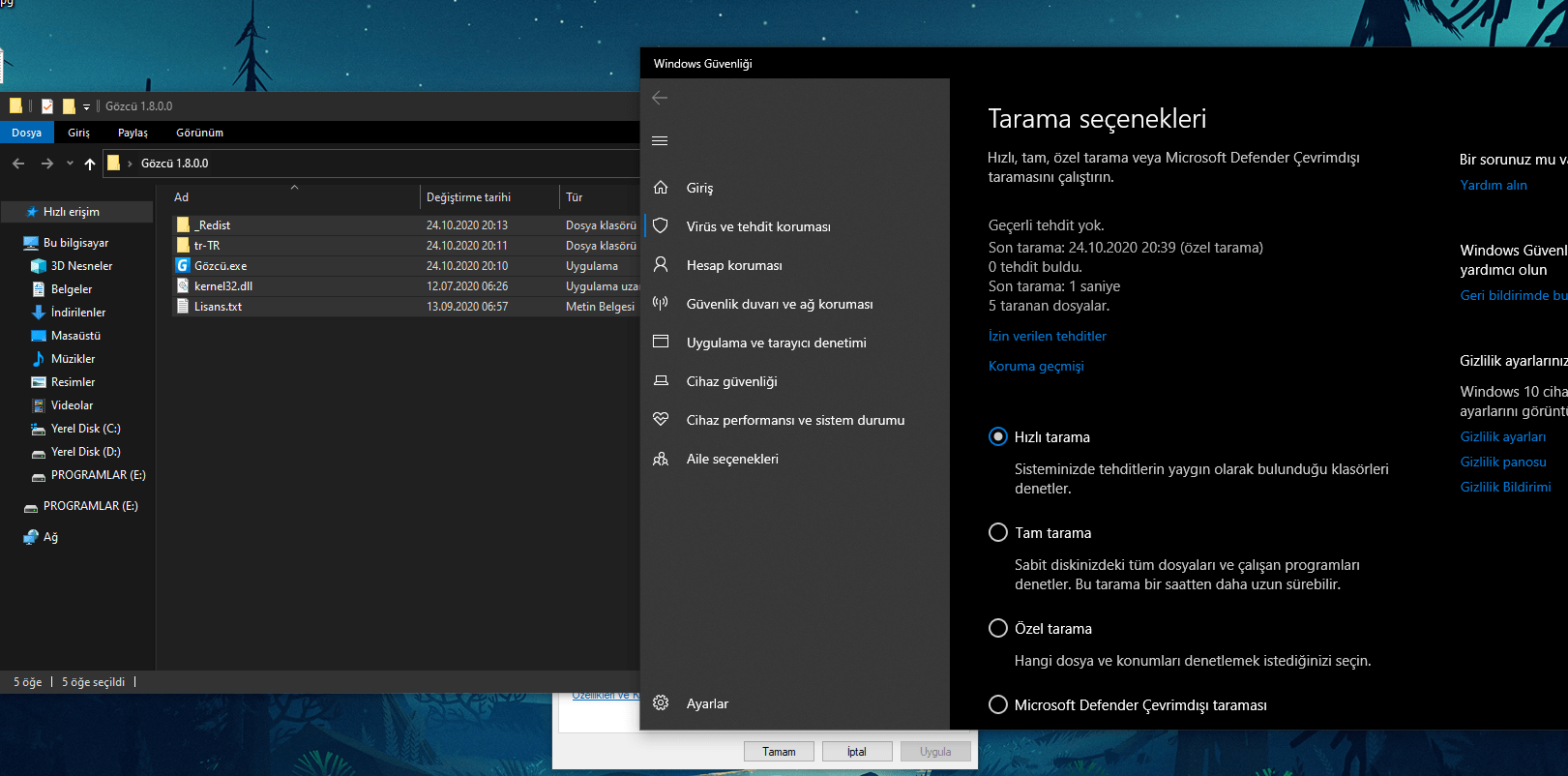This screenshot has width=1568, height=776.
Task: Click the Lisans.txt document icon
Action: point(183,306)
